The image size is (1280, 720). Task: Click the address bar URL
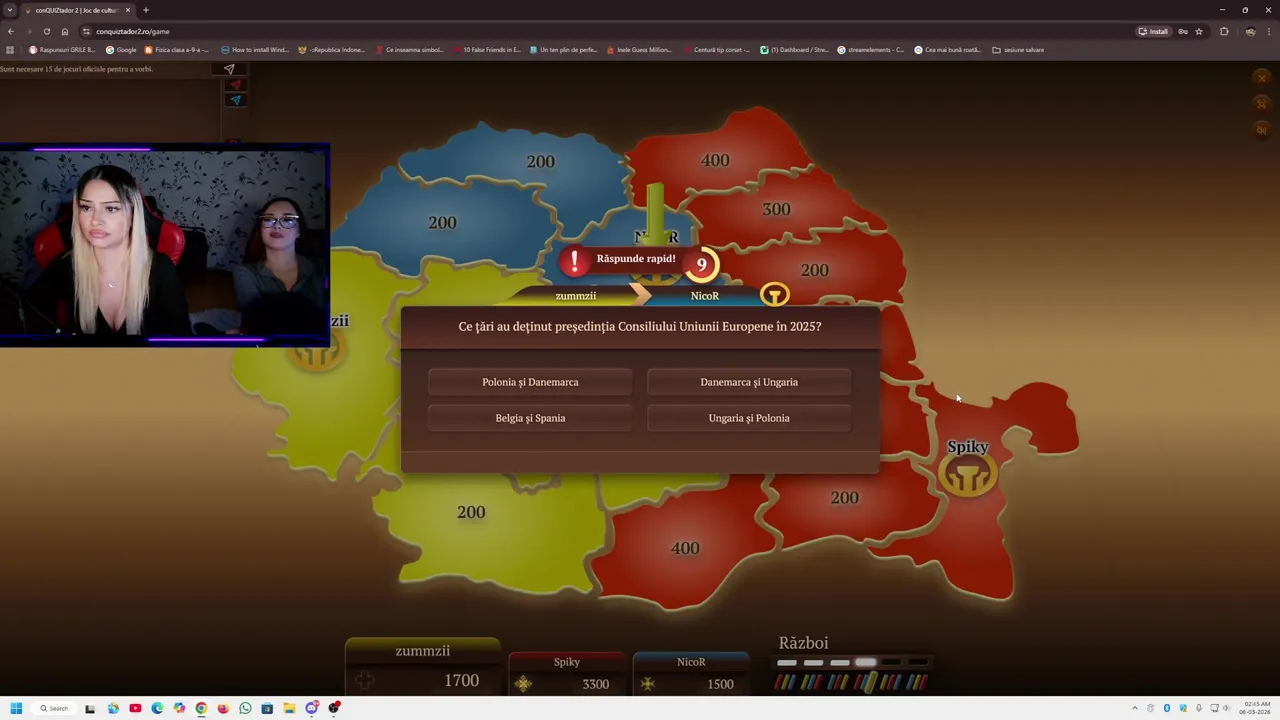pos(133,31)
